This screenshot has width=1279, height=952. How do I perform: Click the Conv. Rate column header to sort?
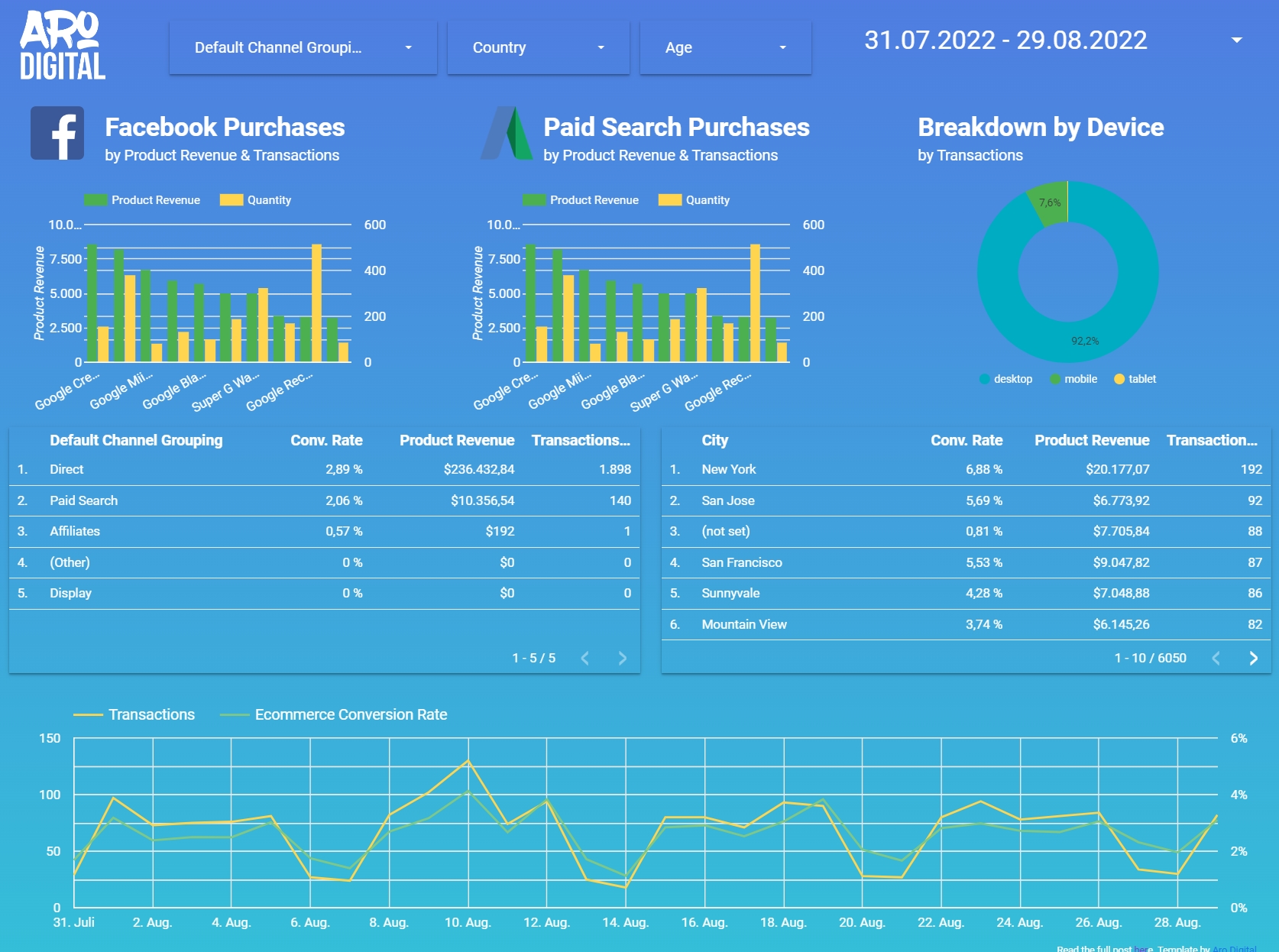(x=327, y=440)
